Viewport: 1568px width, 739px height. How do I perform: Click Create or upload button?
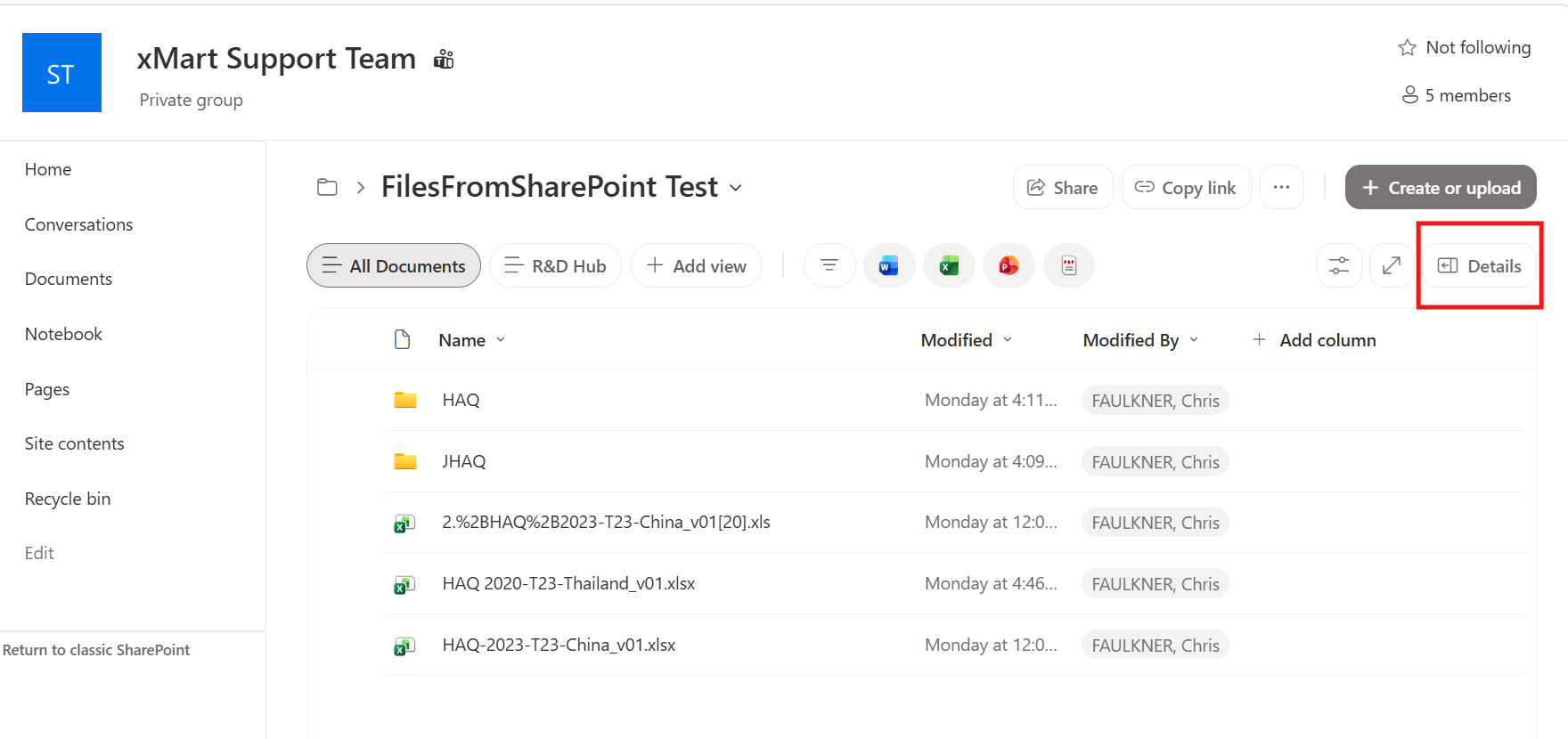(x=1441, y=187)
